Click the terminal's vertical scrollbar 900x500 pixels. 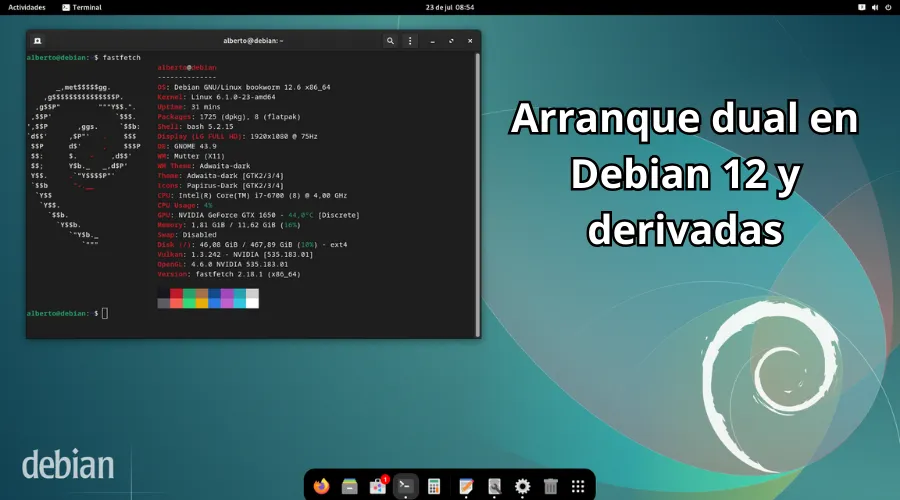pos(477,195)
